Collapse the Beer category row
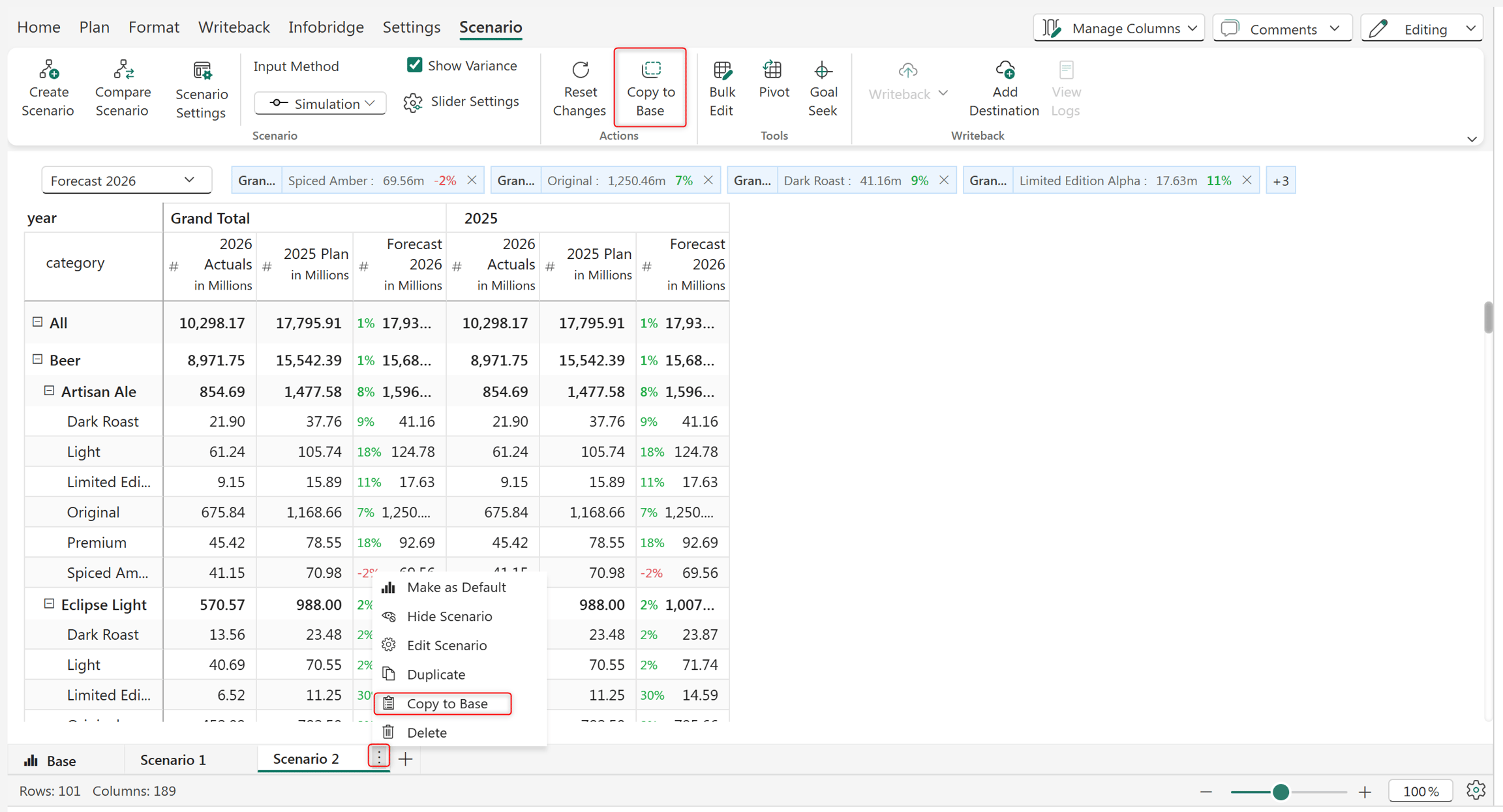Screen dimensions: 1503x812 click(x=37, y=359)
